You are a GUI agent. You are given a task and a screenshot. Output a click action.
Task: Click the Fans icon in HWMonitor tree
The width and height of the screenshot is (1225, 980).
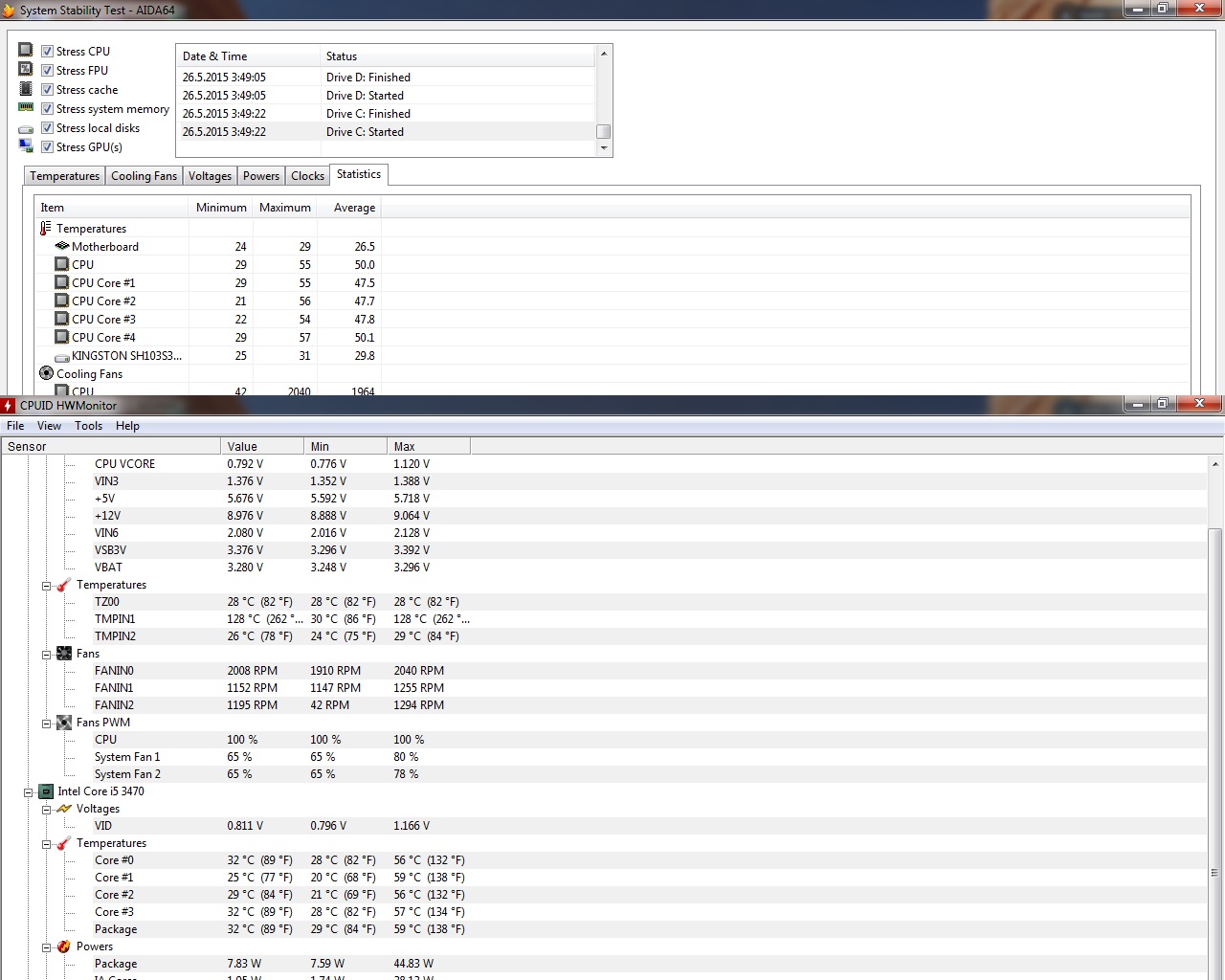[64, 654]
